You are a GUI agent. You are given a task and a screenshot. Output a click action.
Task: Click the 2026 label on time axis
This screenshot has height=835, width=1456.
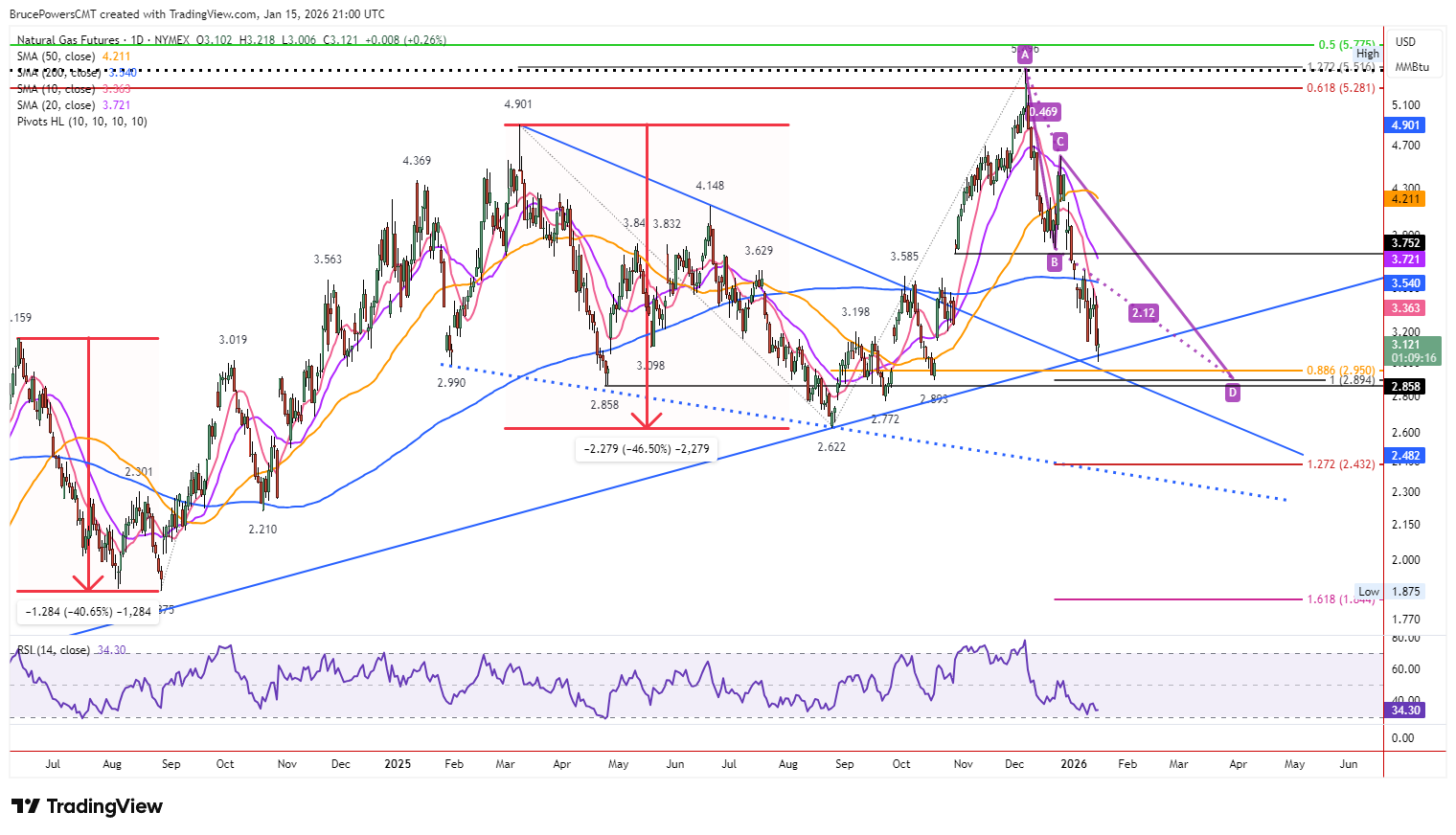click(1074, 764)
